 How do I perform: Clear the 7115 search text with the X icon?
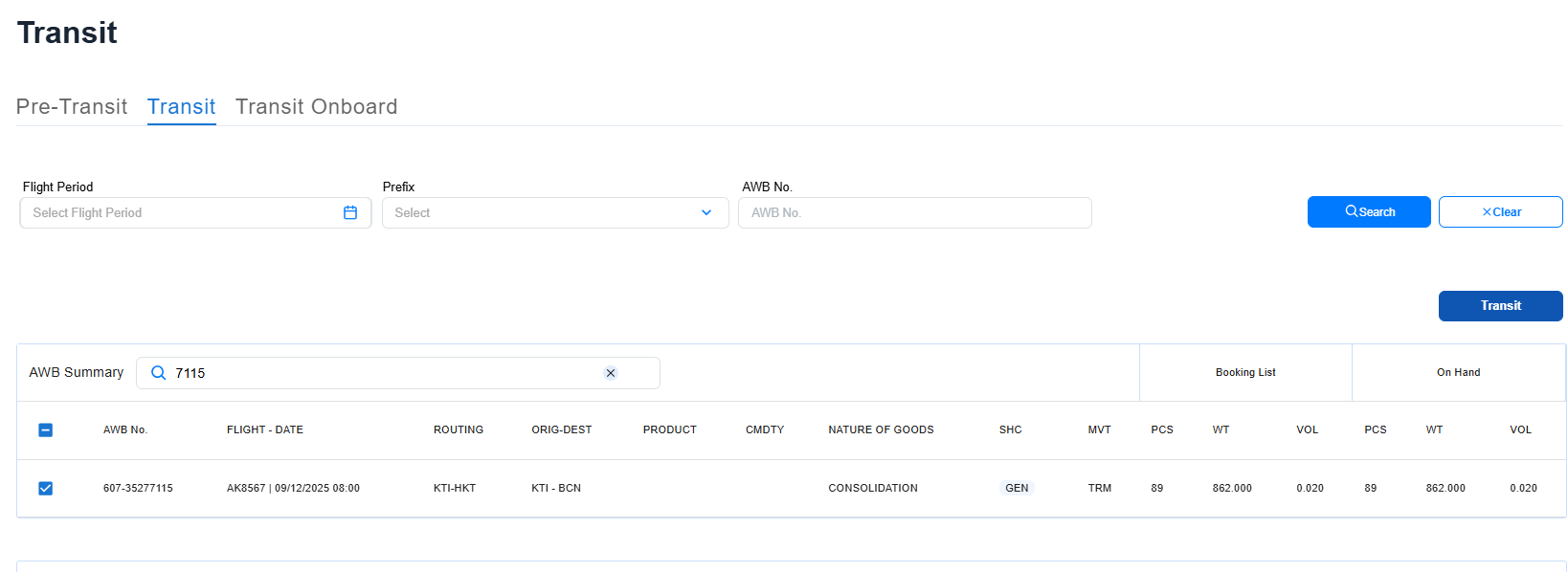click(x=611, y=373)
